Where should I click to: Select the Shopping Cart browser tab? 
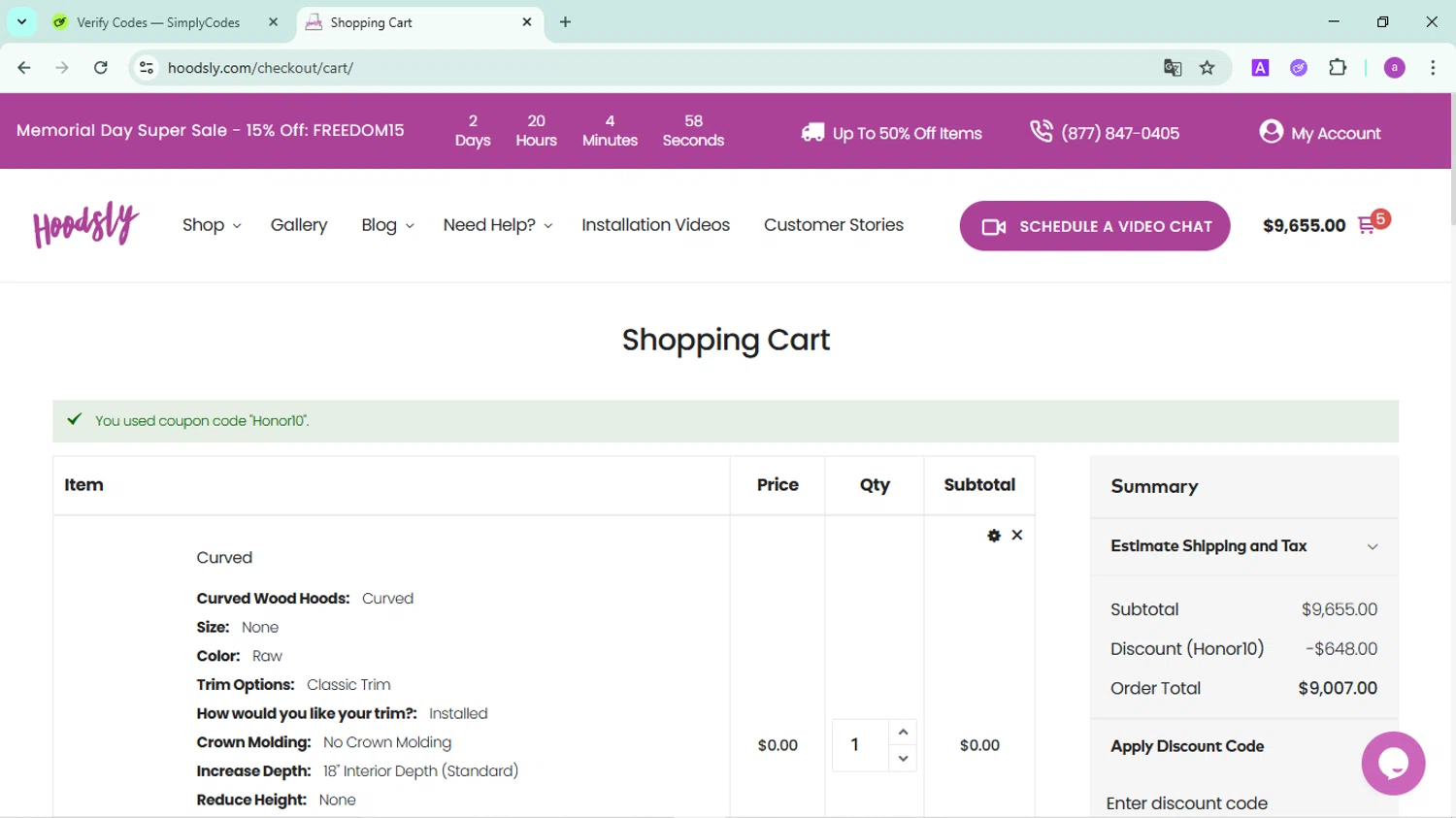click(417, 22)
